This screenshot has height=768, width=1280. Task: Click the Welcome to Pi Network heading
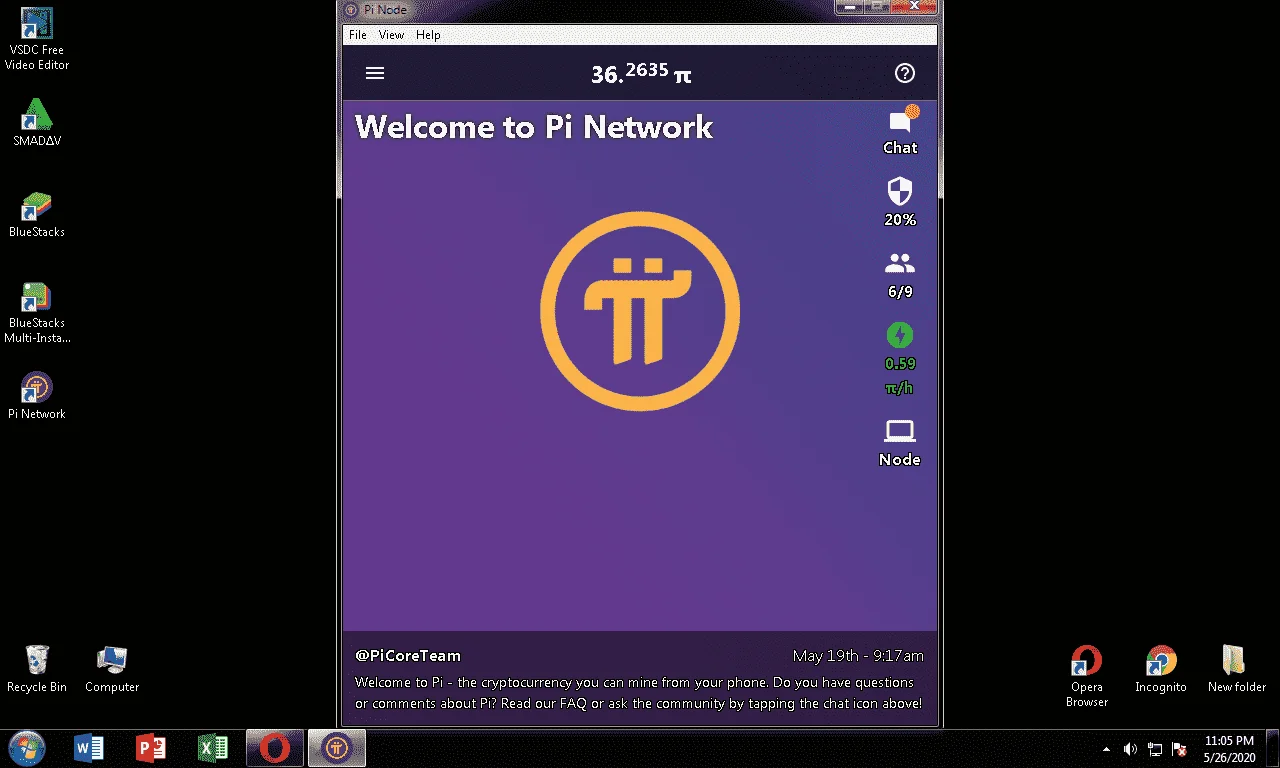pyautogui.click(x=534, y=127)
